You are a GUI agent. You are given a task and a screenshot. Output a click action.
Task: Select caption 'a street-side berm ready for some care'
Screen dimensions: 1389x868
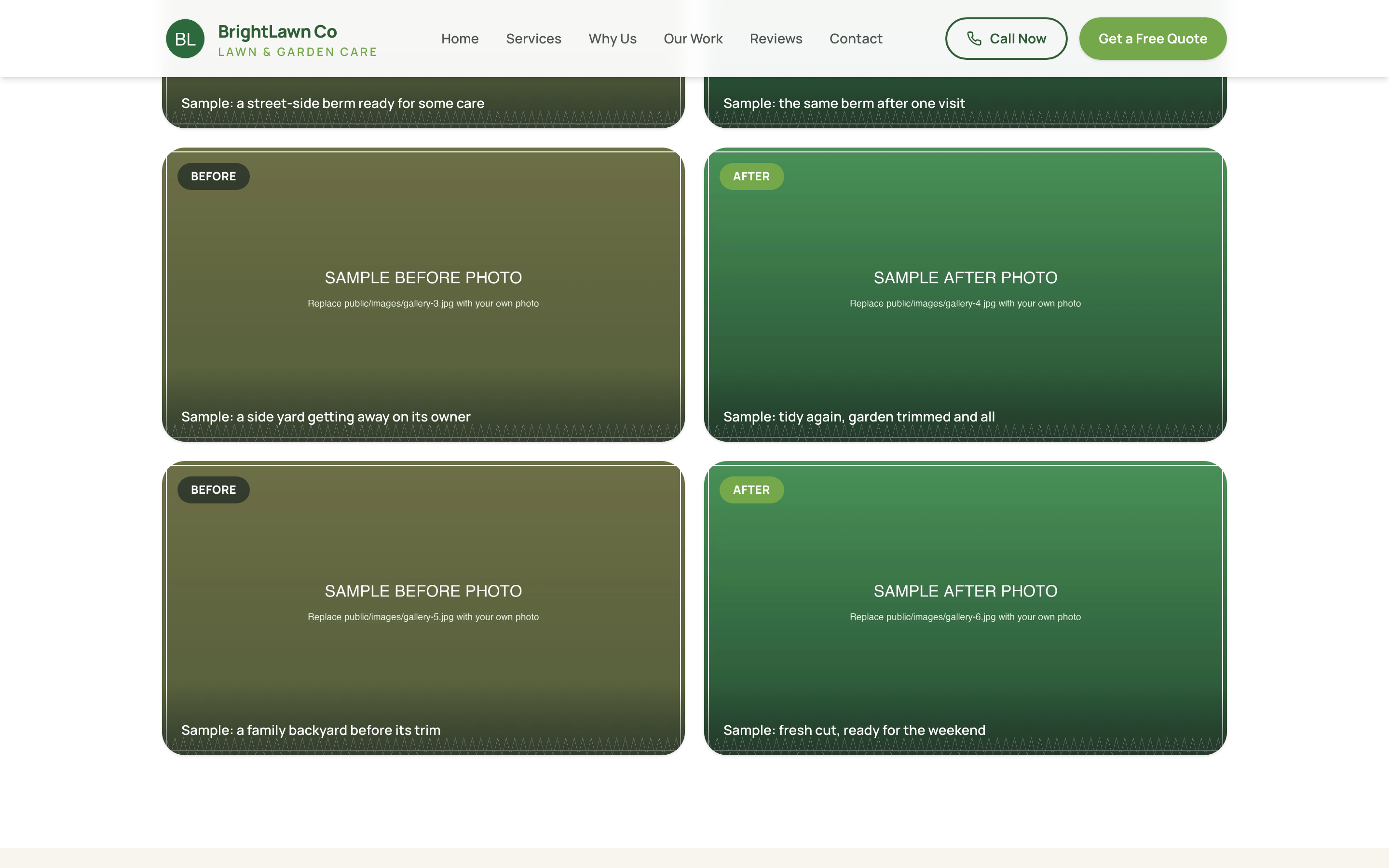pos(333,103)
